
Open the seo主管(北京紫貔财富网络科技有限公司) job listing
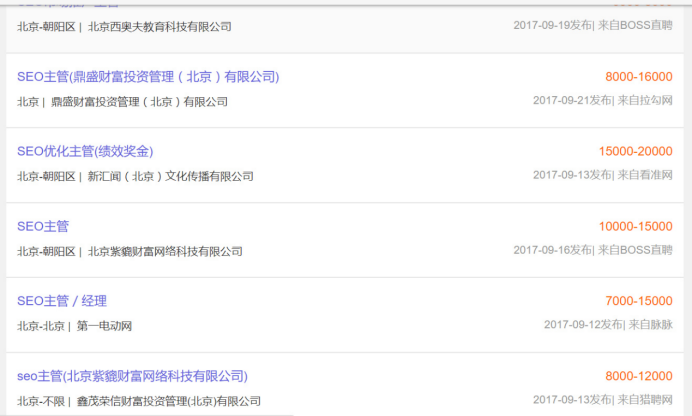(x=132, y=376)
